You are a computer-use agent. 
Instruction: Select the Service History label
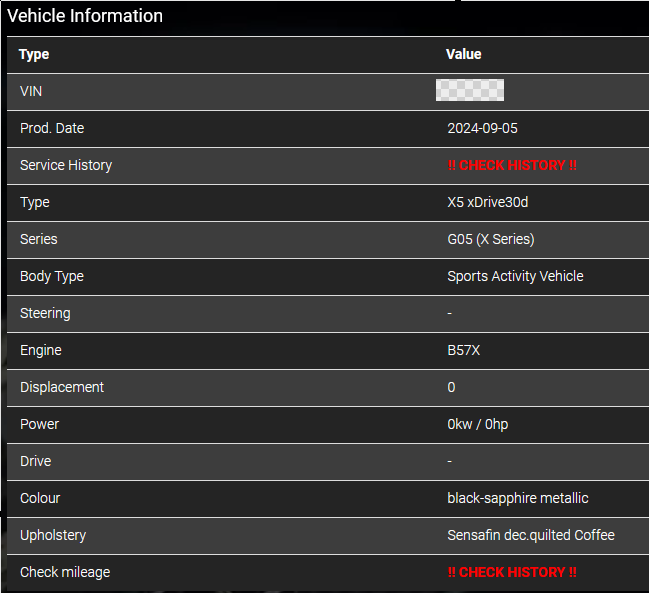click(x=66, y=165)
